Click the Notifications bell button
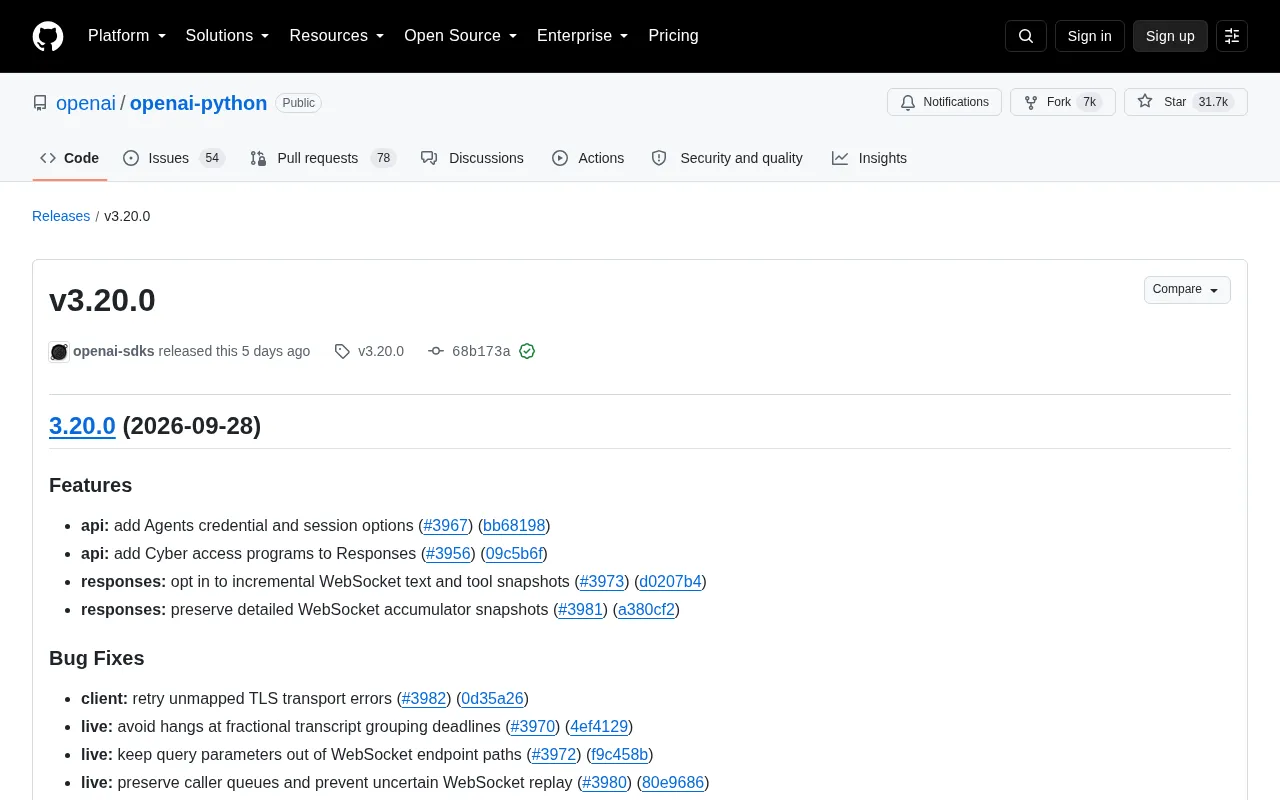The image size is (1280, 800). point(944,102)
